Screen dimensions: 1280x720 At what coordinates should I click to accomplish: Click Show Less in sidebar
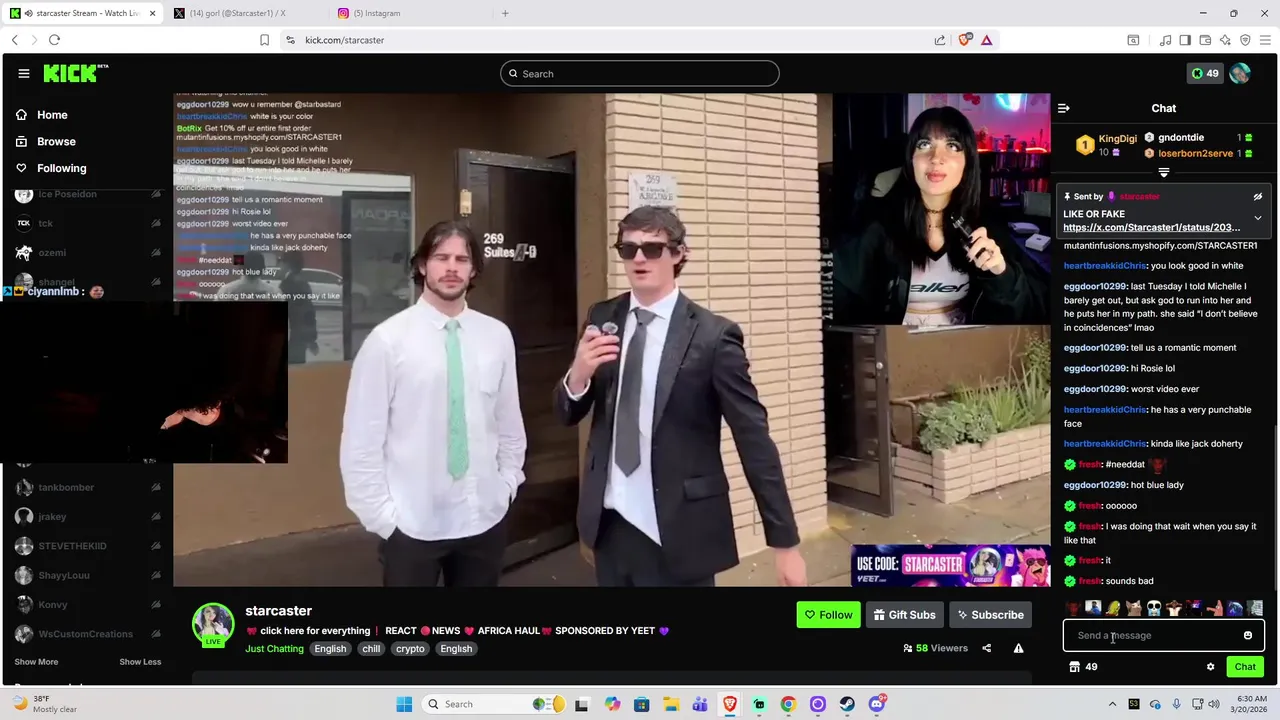point(140,662)
